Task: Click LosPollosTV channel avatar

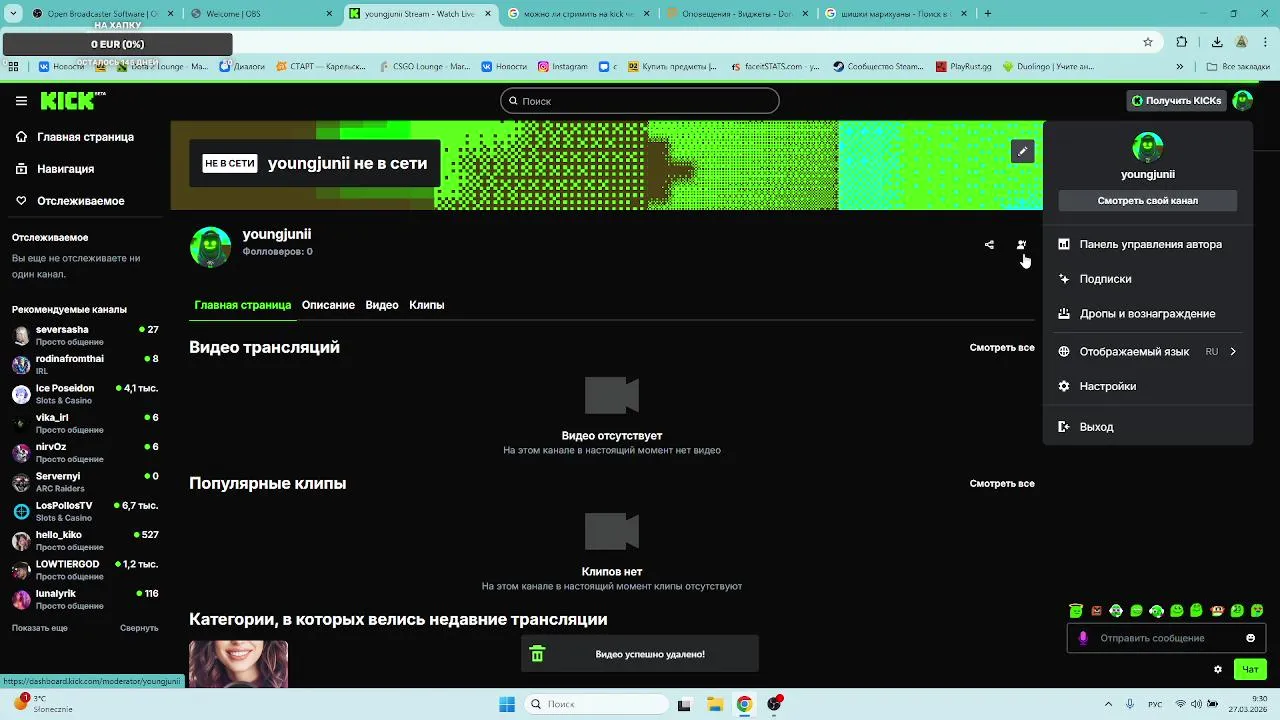Action: pyautogui.click(x=21, y=512)
